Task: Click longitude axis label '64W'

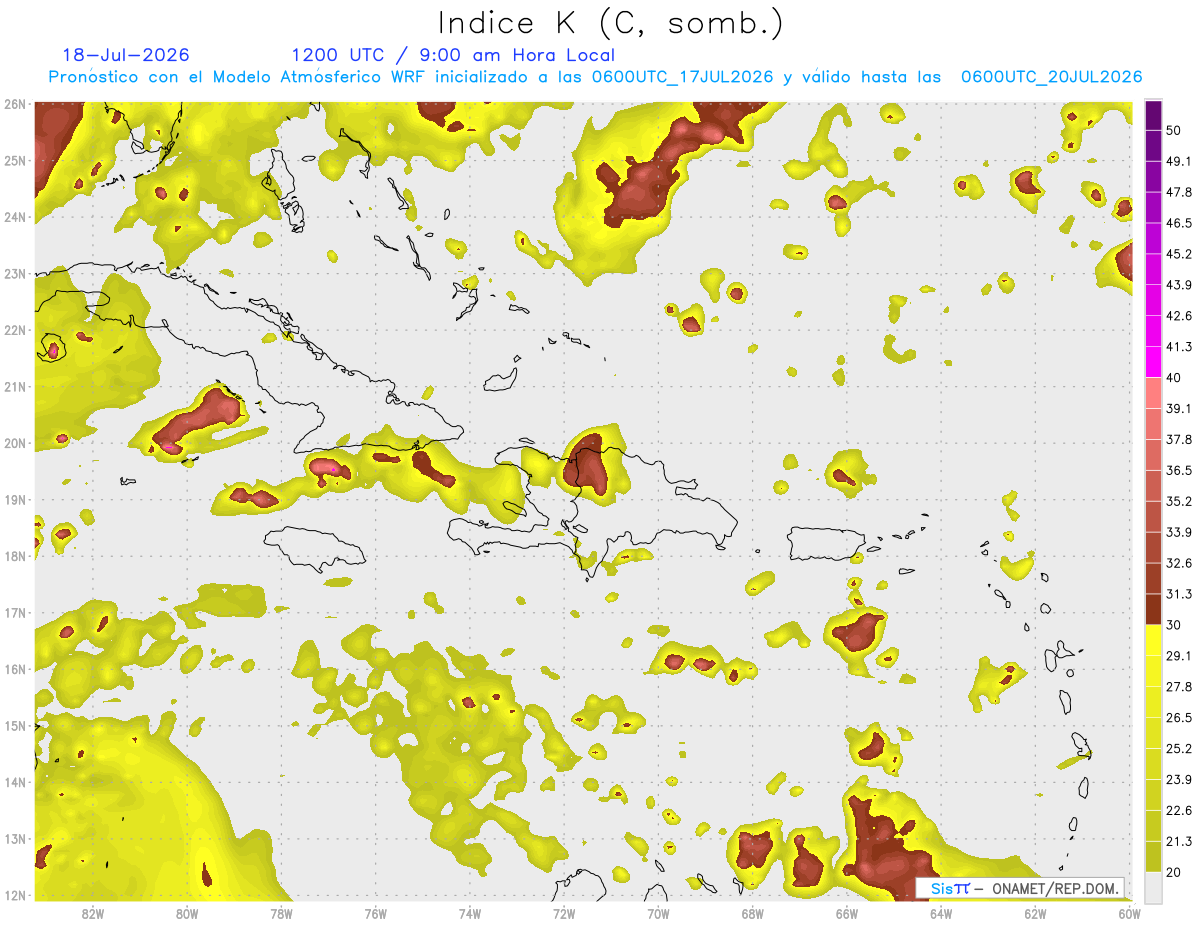Action: pos(941,913)
